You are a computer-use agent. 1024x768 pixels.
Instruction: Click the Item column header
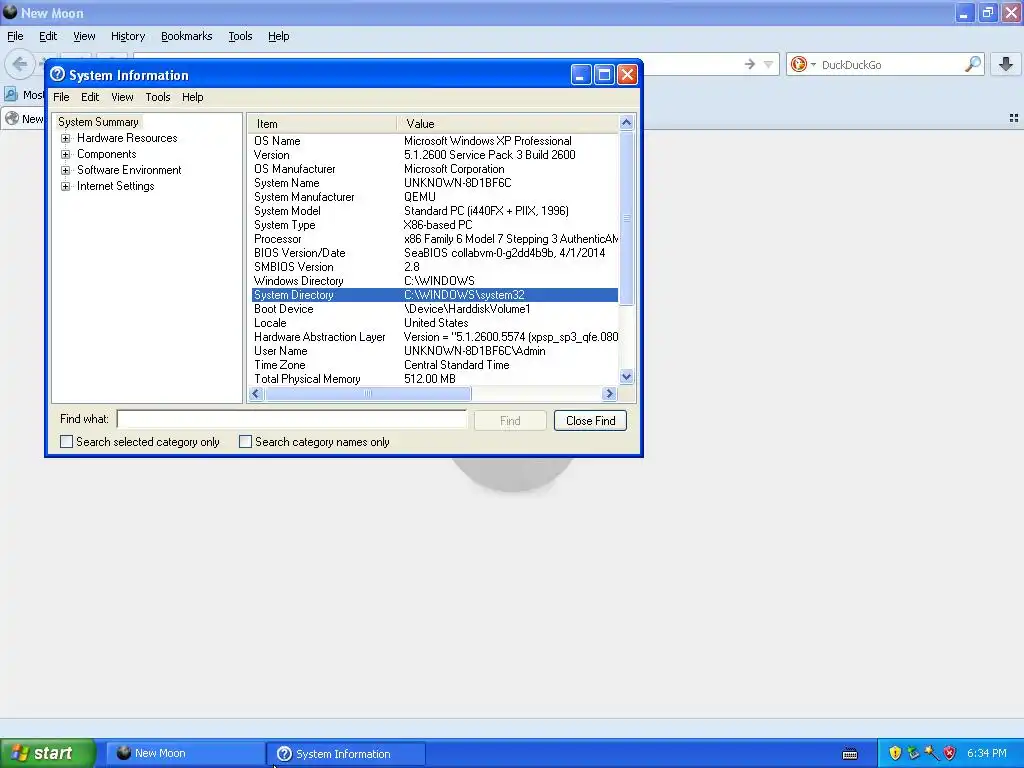tap(323, 123)
